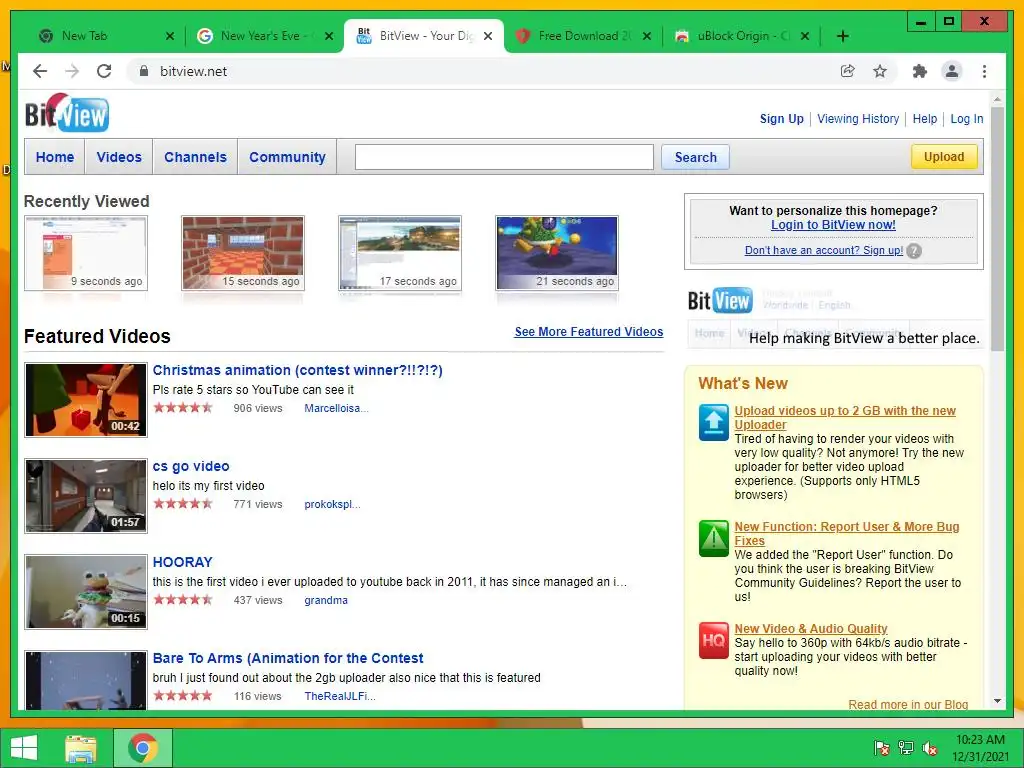The image size is (1024, 768).
Task: Open Windows Start button
Action: (x=24, y=748)
